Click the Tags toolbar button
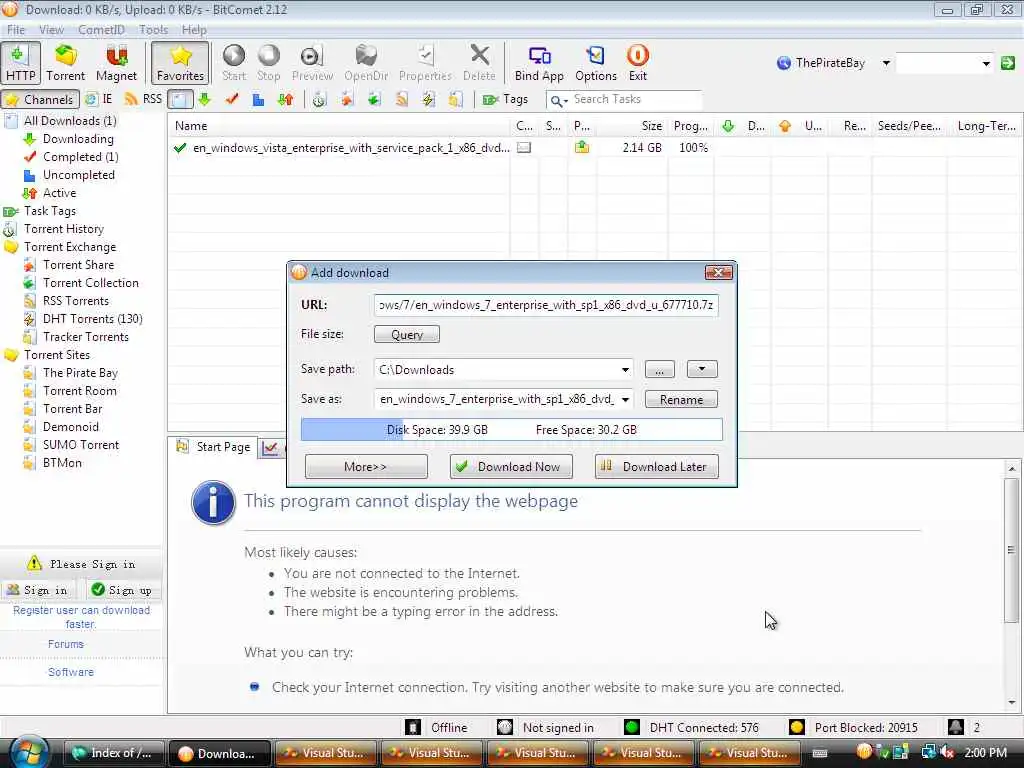 point(505,99)
